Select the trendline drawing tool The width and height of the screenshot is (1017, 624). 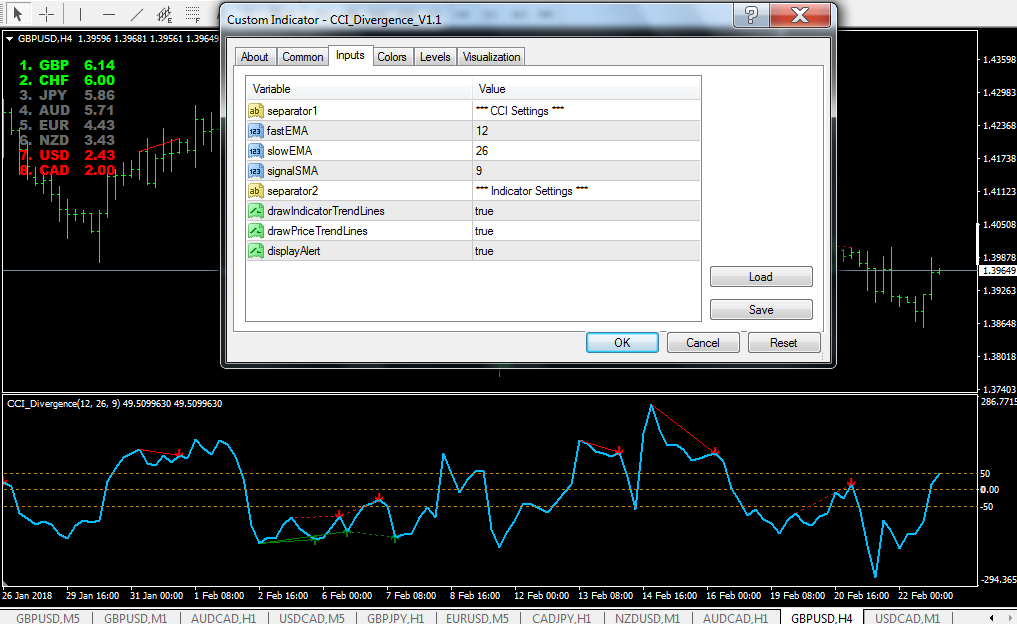click(x=137, y=14)
